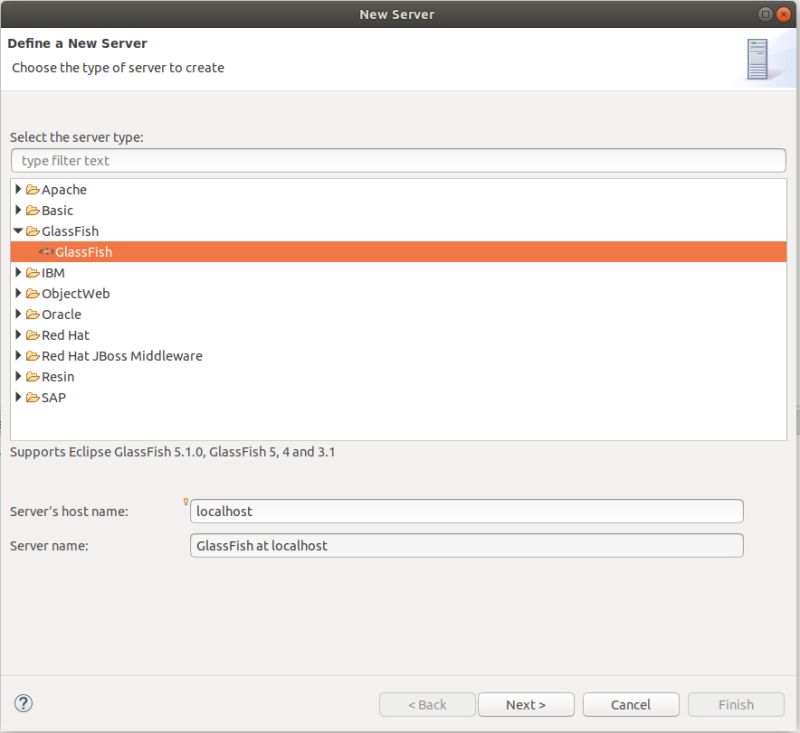Expand the ObjectWeb server folder
800x733 pixels.
[x=18, y=293]
